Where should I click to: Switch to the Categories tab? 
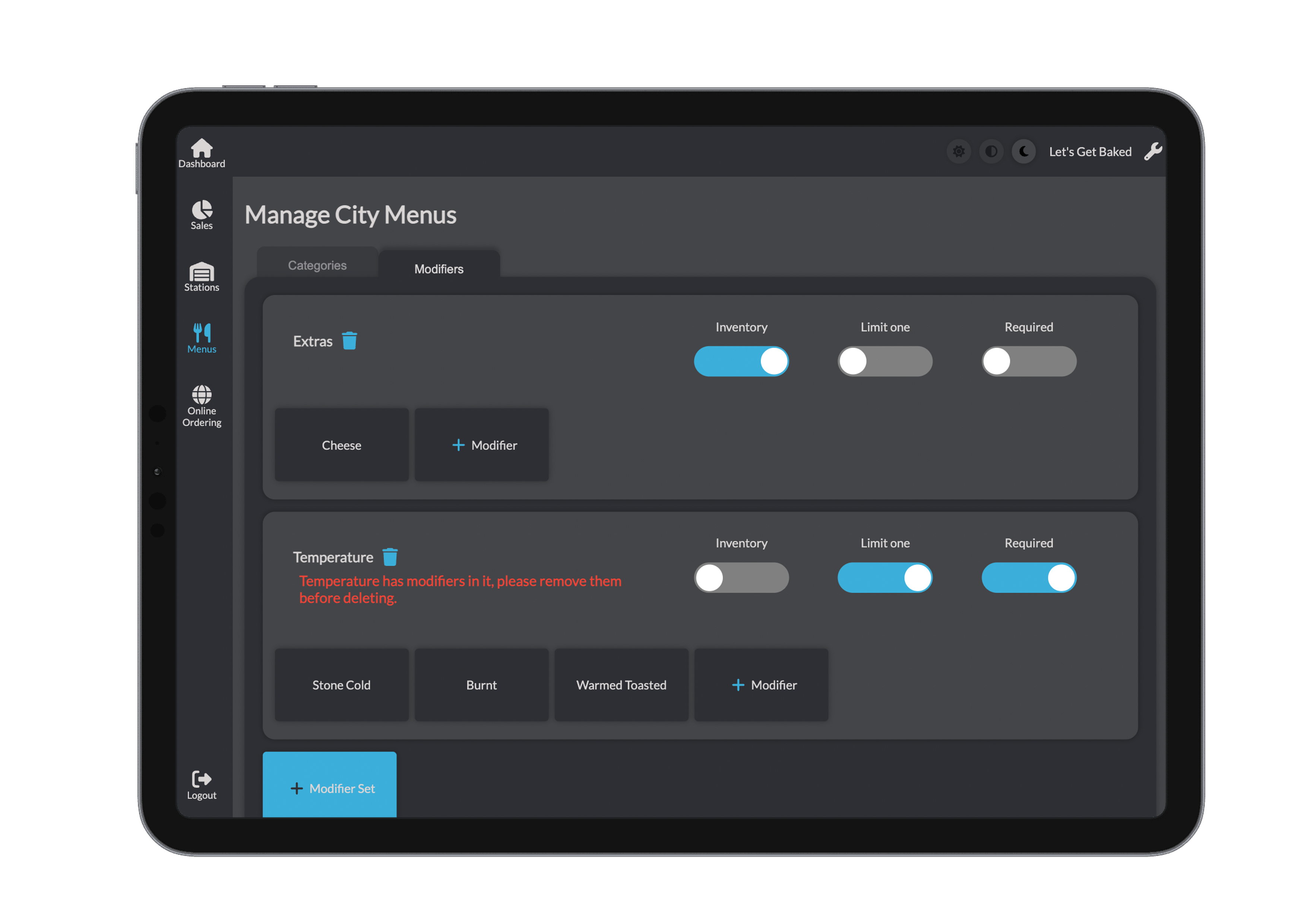coord(317,265)
